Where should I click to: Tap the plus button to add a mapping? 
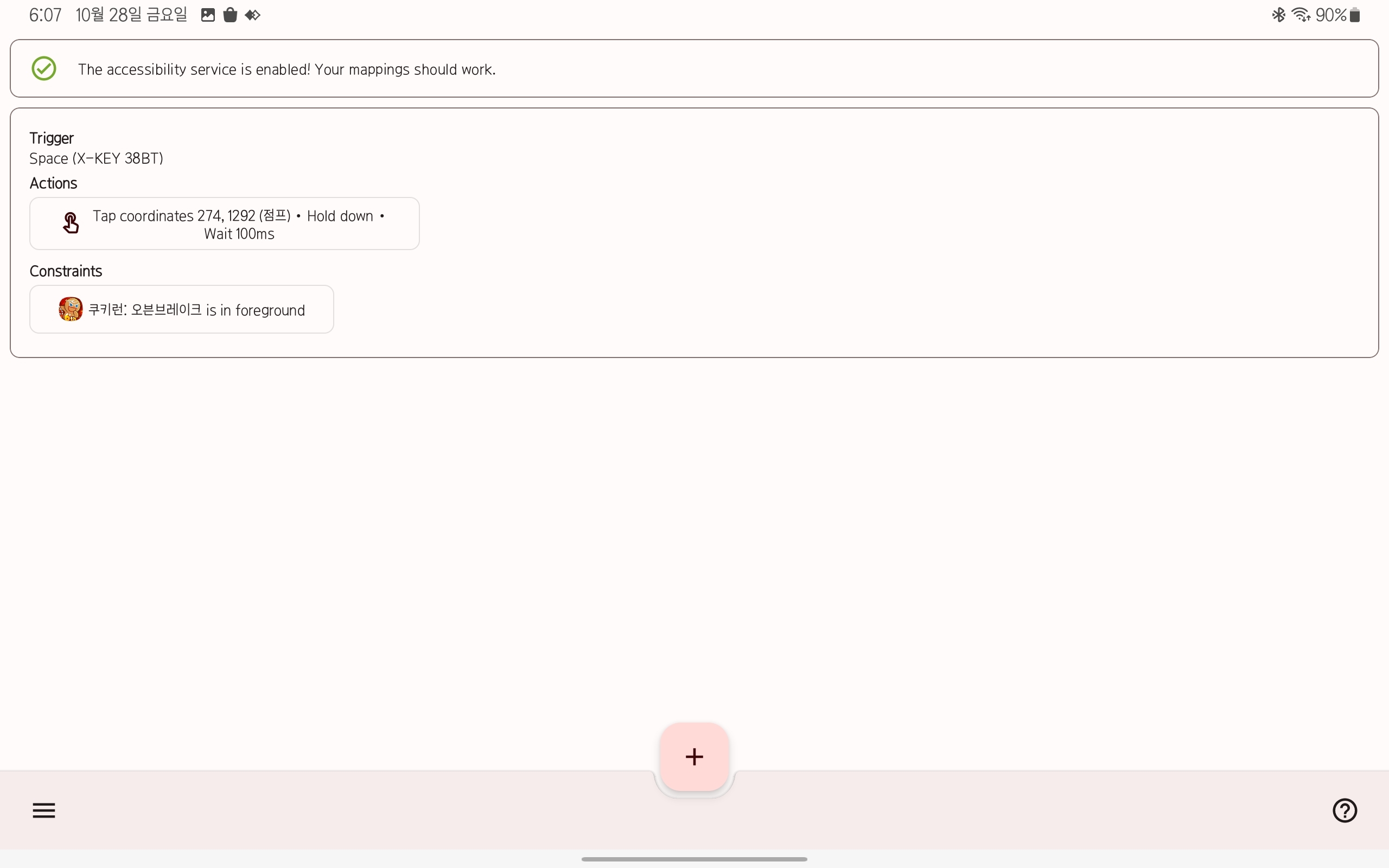click(x=694, y=757)
